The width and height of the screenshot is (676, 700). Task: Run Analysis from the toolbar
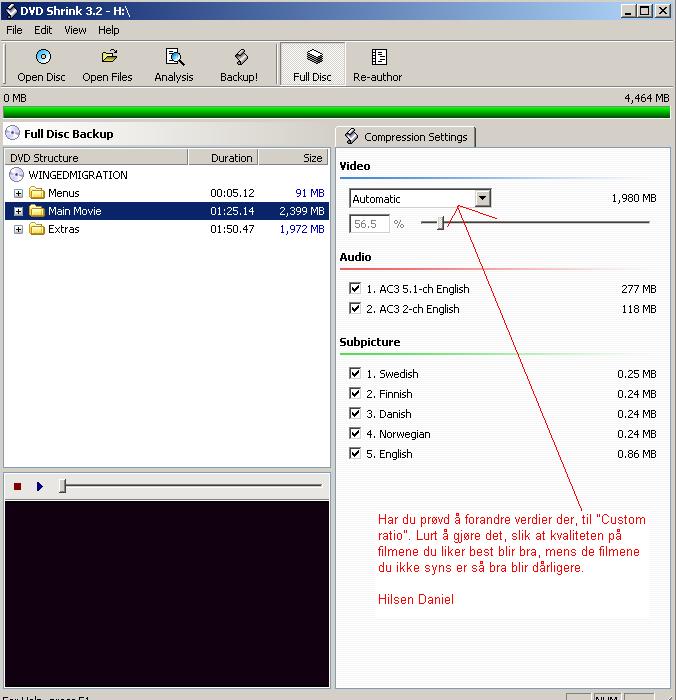click(x=174, y=65)
